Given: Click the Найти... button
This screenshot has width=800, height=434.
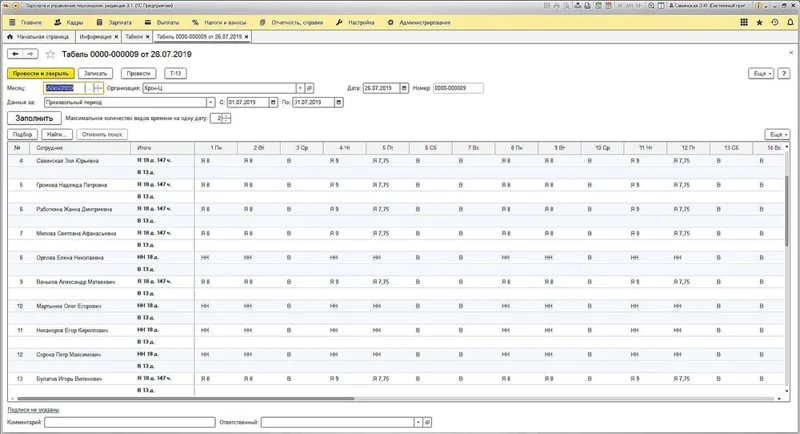Looking at the screenshot, I should 57,134.
